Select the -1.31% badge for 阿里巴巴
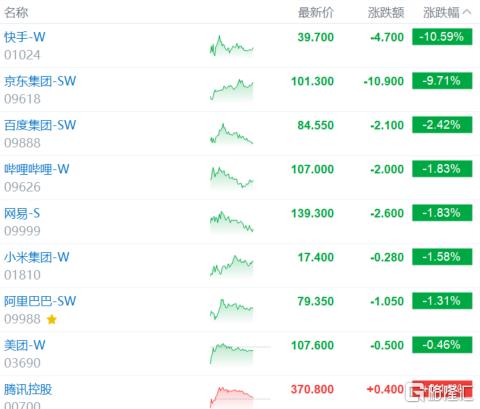Screen dimensions: 480x409 point(442,301)
